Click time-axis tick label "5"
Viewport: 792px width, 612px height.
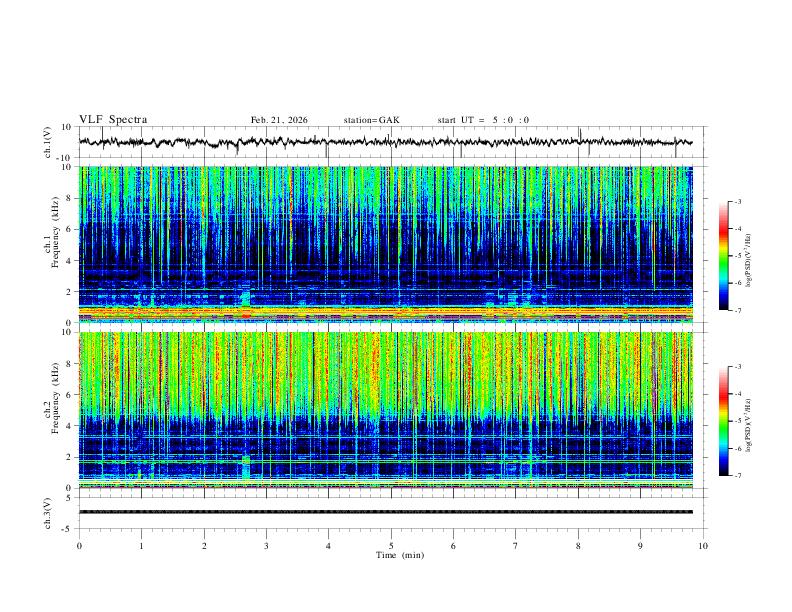pos(391,546)
